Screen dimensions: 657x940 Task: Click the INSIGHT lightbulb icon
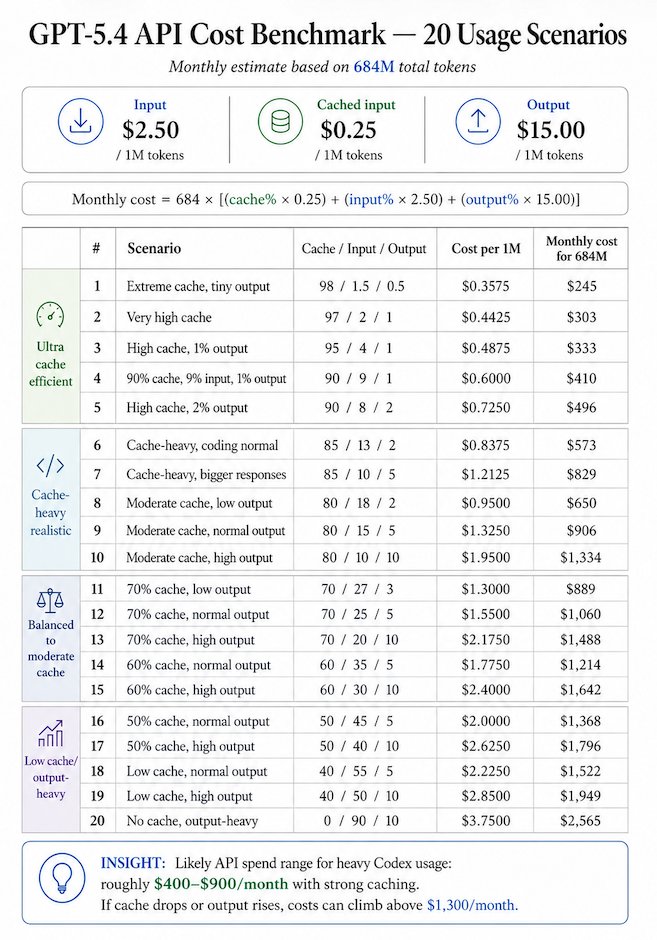[x=62, y=878]
